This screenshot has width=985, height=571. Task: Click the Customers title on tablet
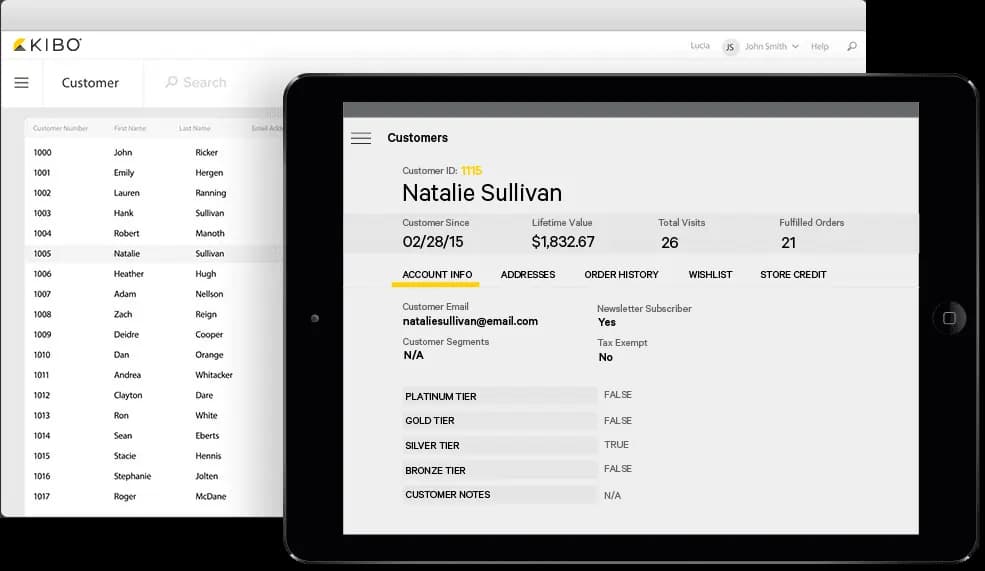tap(417, 138)
